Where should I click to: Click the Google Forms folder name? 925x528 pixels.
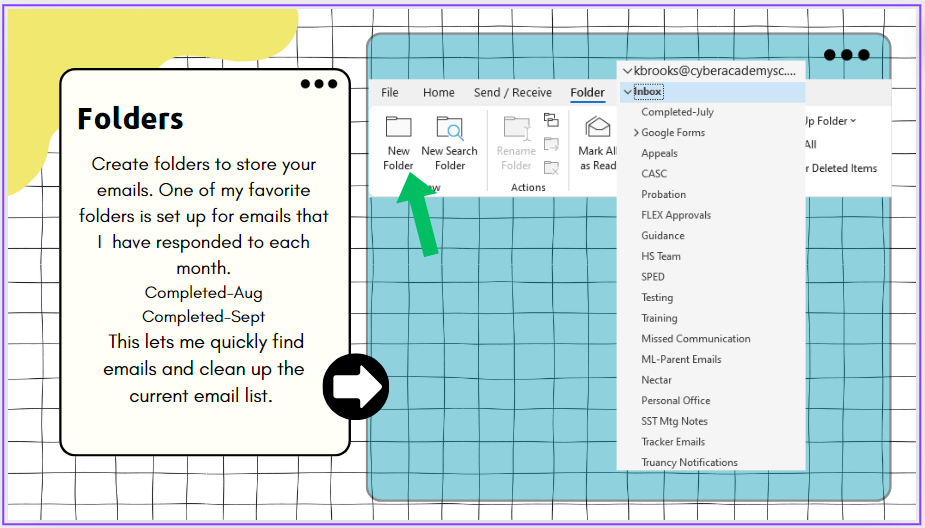pos(673,133)
